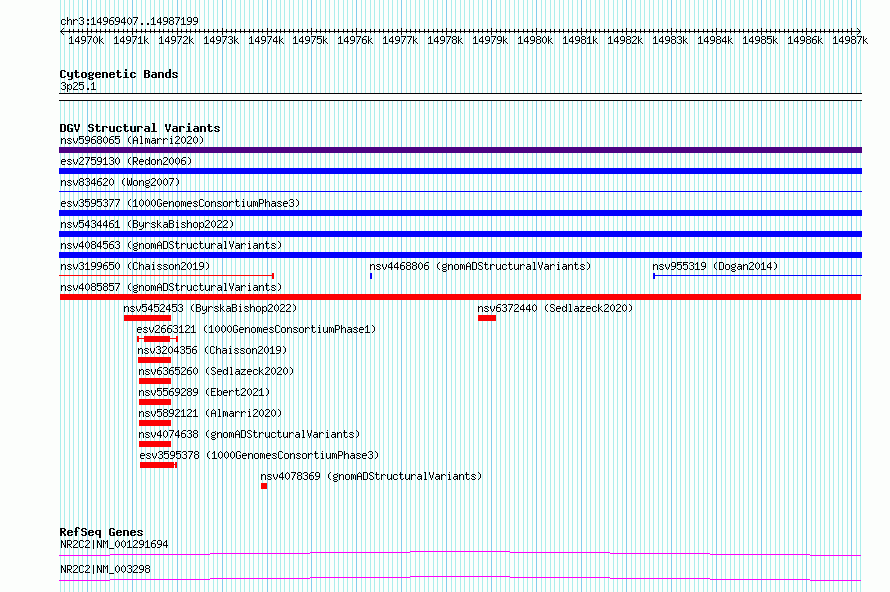Open esv3595377 (1000GenomesConsortiumPhase3) entry

click(x=180, y=203)
